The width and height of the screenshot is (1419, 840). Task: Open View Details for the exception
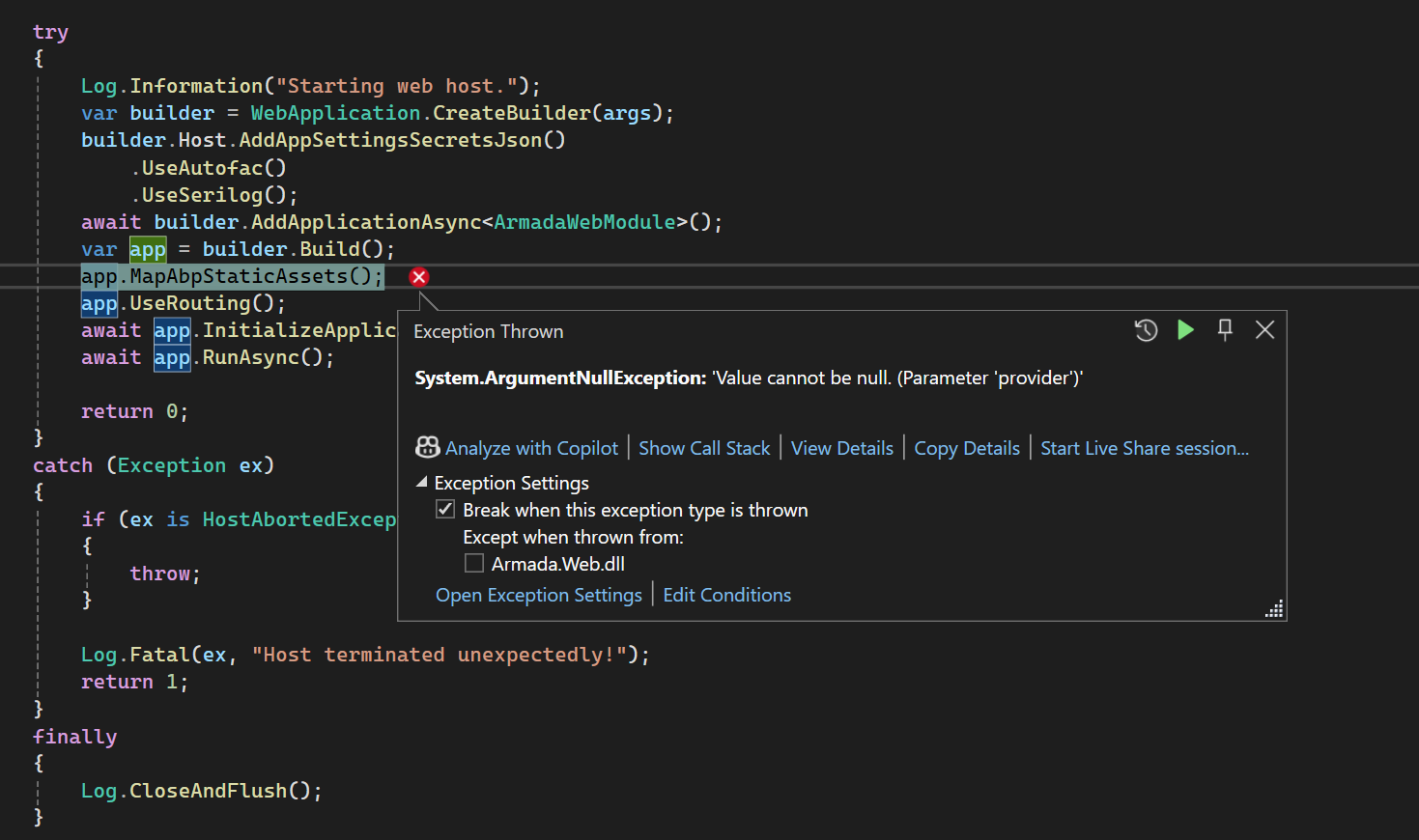point(841,448)
